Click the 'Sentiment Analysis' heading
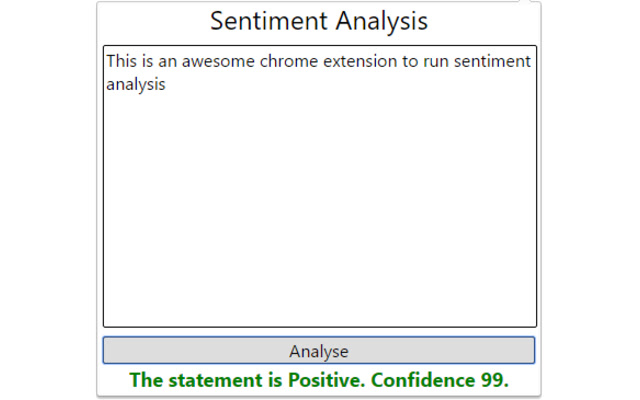 coord(319,21)
